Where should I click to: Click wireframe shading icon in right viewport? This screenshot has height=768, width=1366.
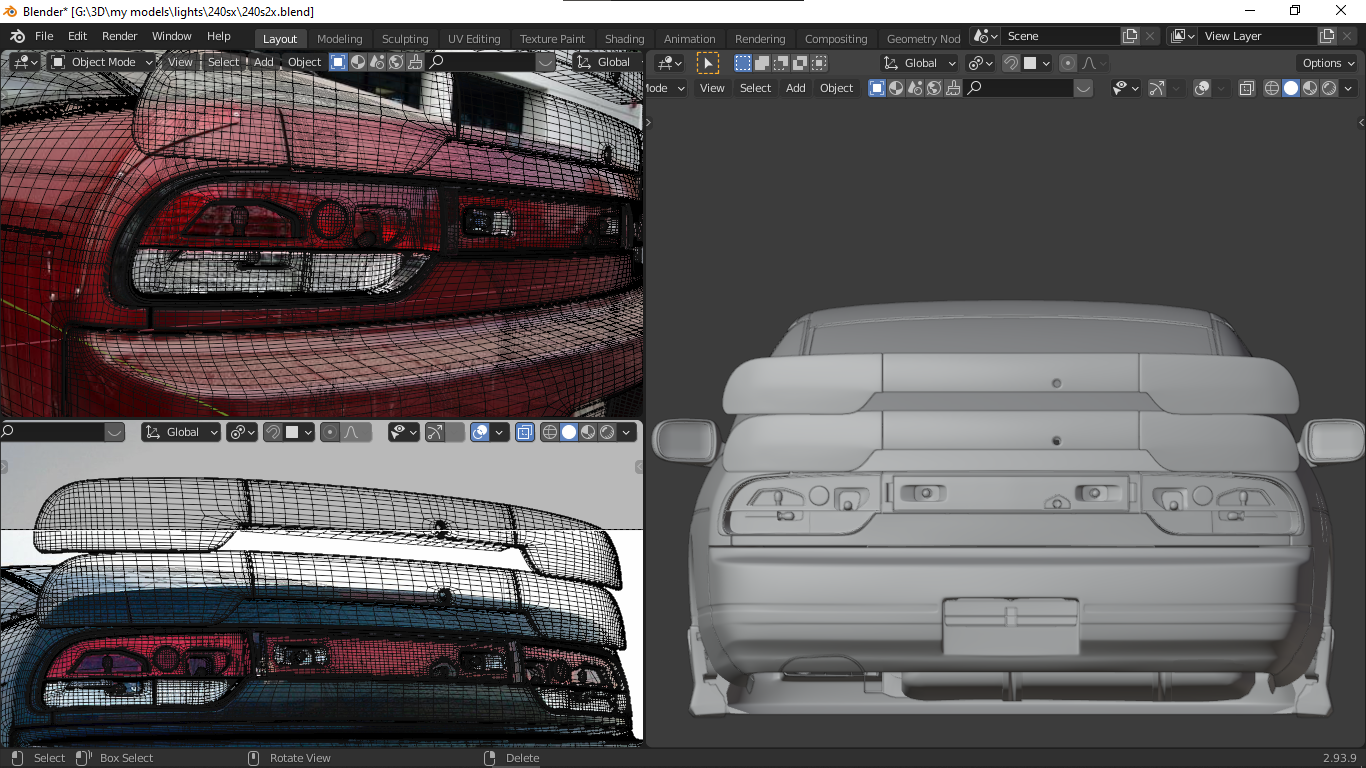(x=1272, y=88)
